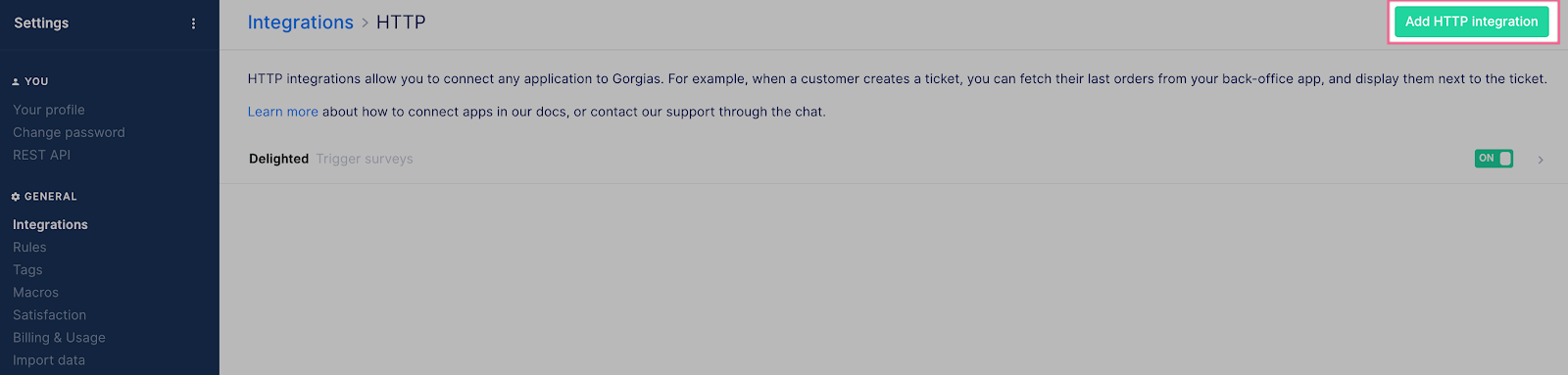Go back to Integrations breadcrumb

(x=300, y=23)
